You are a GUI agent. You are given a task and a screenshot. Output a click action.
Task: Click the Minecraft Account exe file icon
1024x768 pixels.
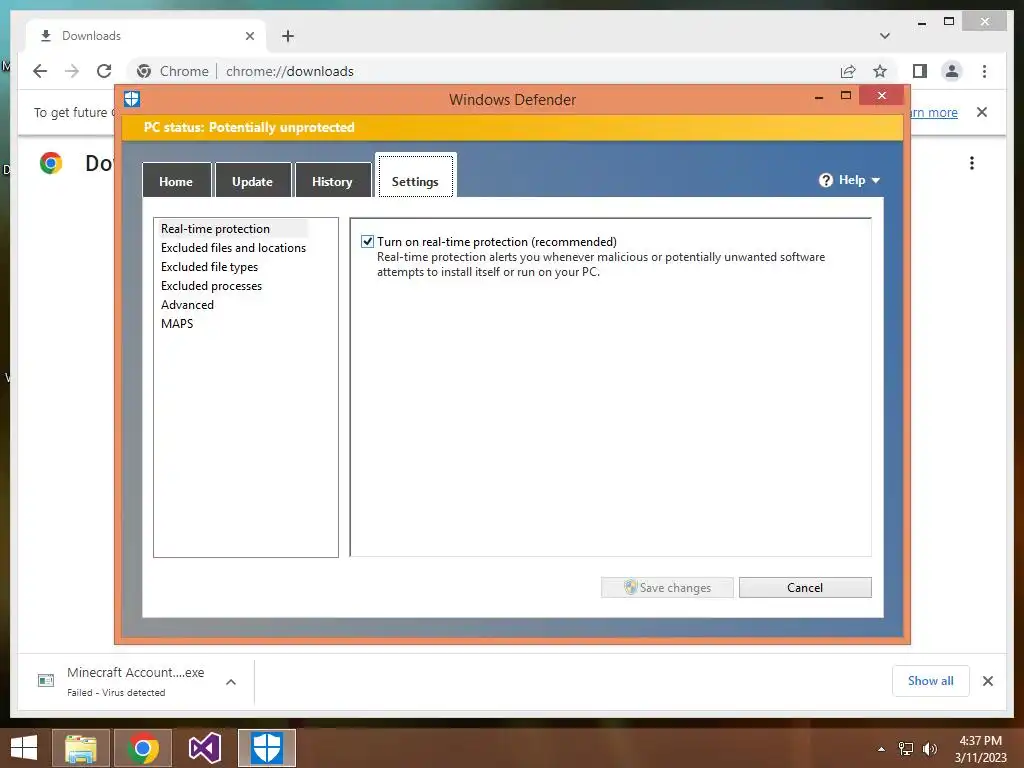[x=46, y=680]
